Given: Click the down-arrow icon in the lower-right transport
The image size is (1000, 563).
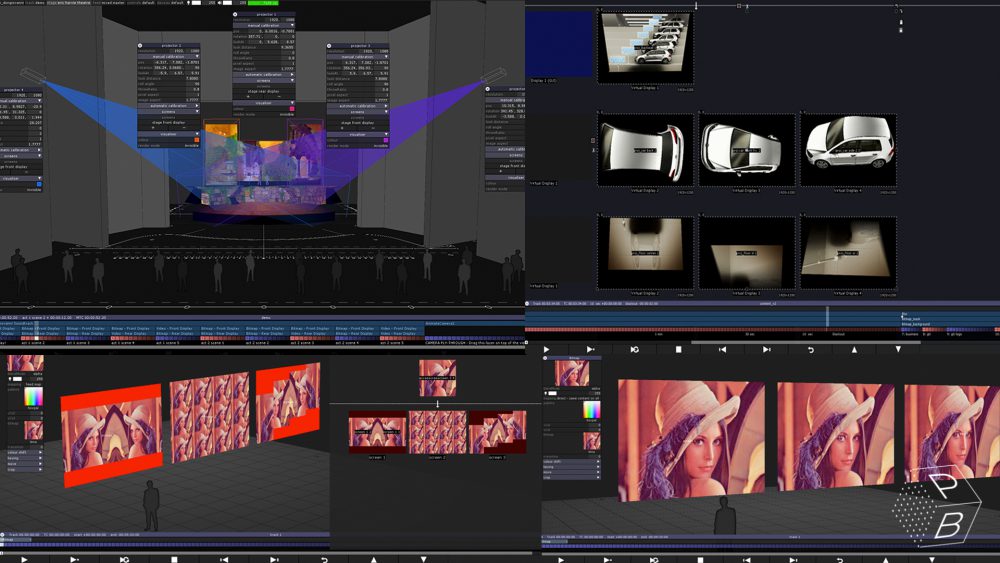Looking at the screenshot, I should [932, 560].
